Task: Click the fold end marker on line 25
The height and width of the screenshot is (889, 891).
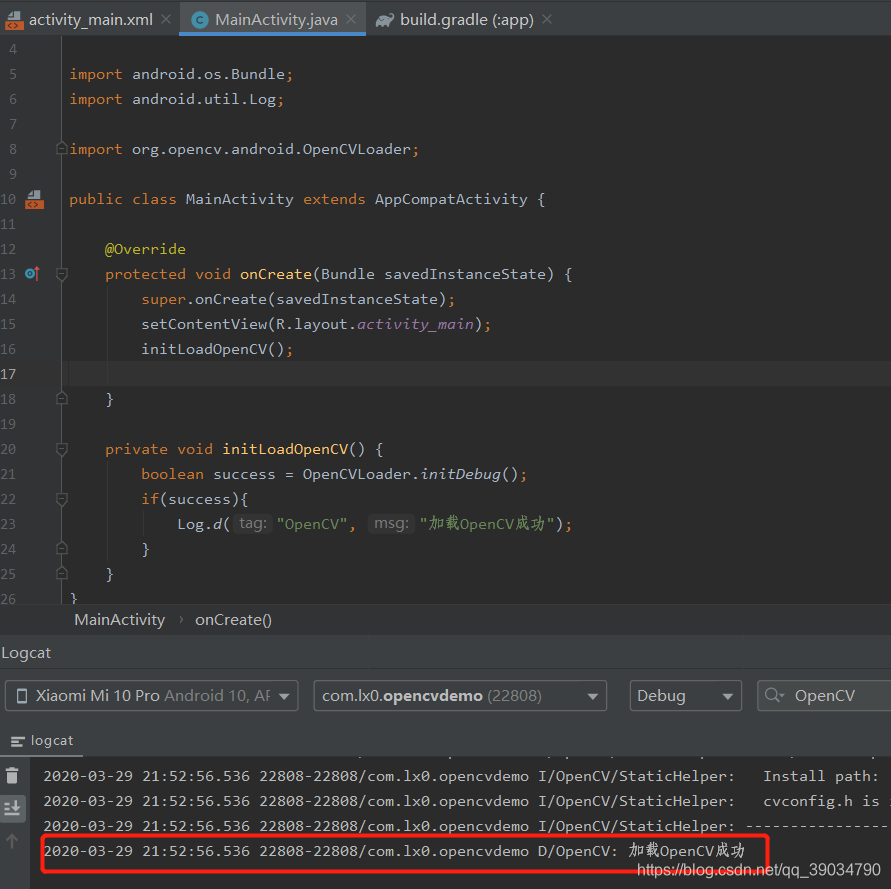Action: (x=62, y=574)
